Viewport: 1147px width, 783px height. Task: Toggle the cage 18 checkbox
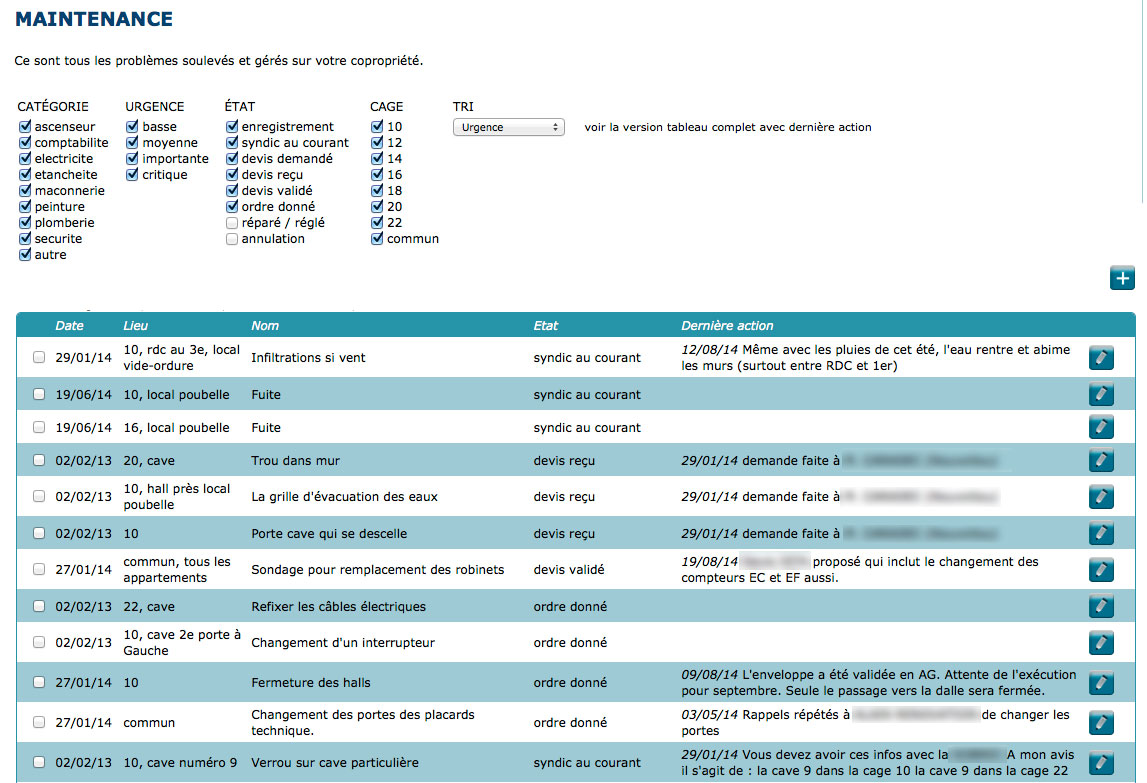click(x=377, y=190)
